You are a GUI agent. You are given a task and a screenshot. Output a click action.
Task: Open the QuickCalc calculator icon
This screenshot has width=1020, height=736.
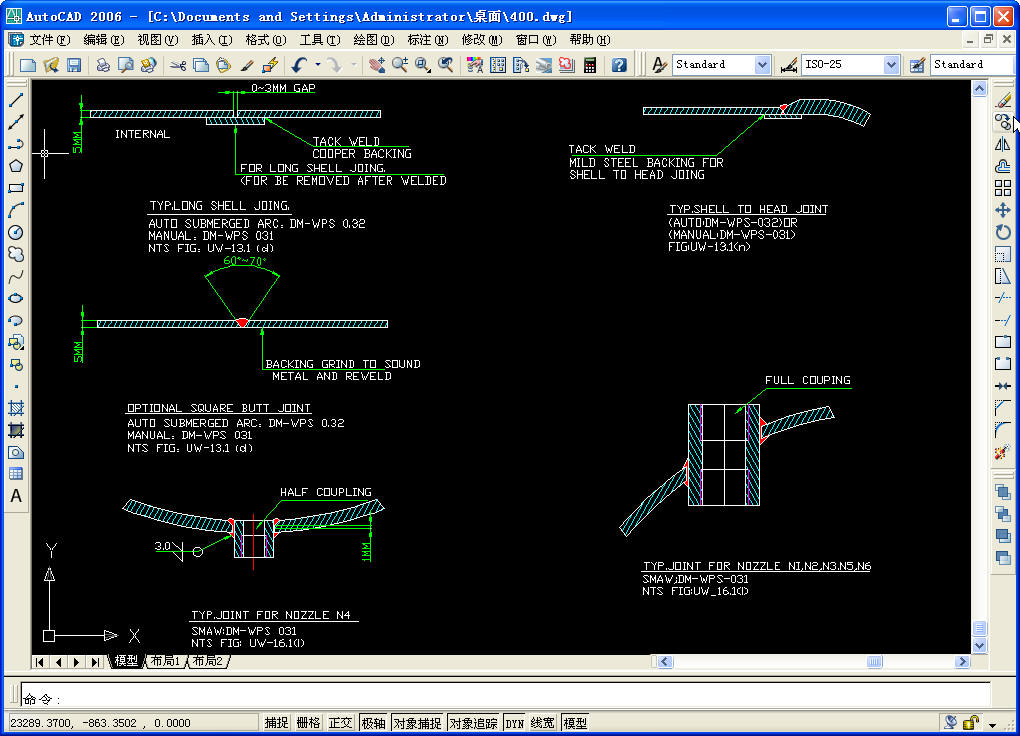tap(590, 64)
